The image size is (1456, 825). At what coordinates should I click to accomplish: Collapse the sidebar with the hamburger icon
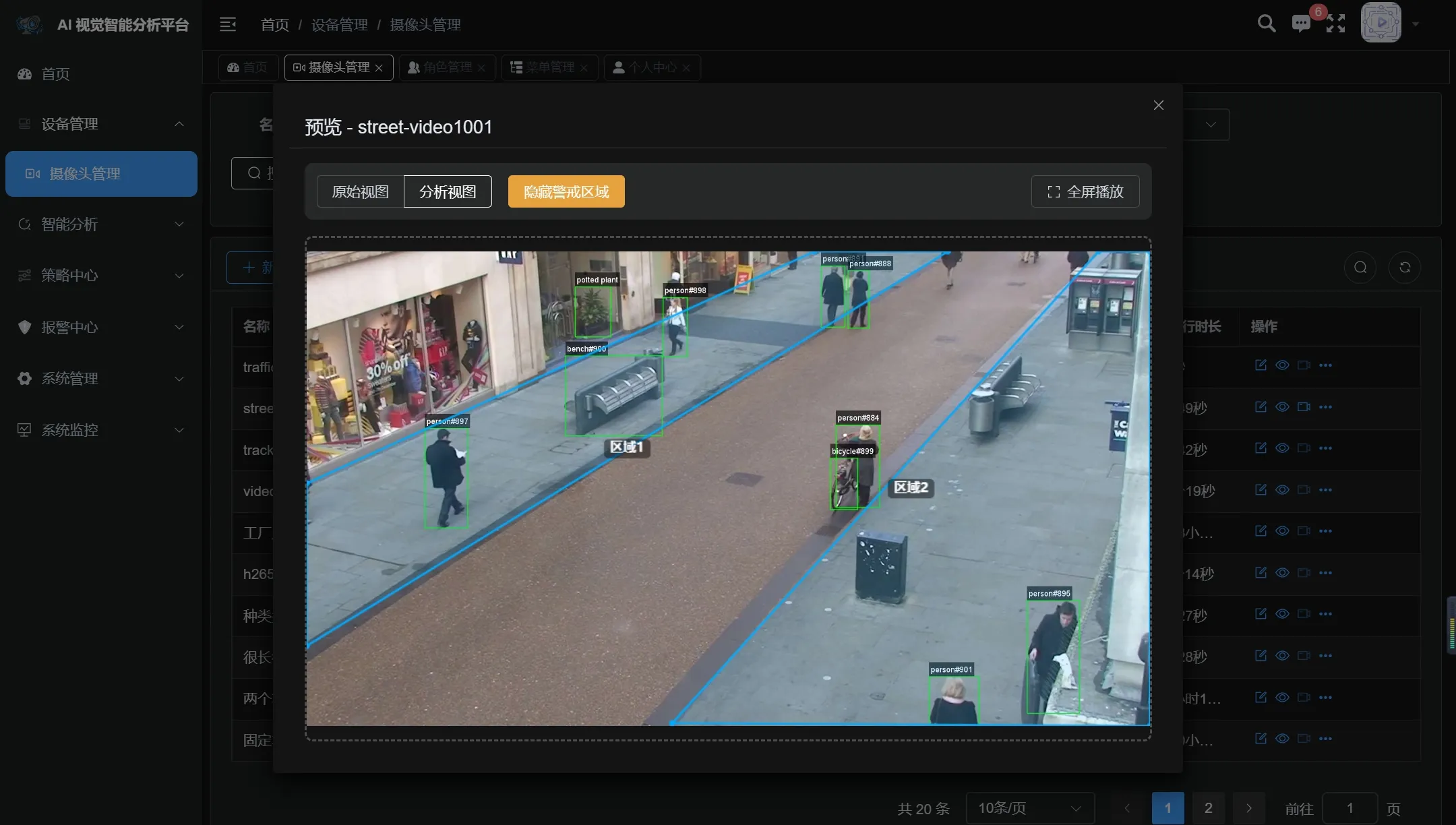pos(228,24)
